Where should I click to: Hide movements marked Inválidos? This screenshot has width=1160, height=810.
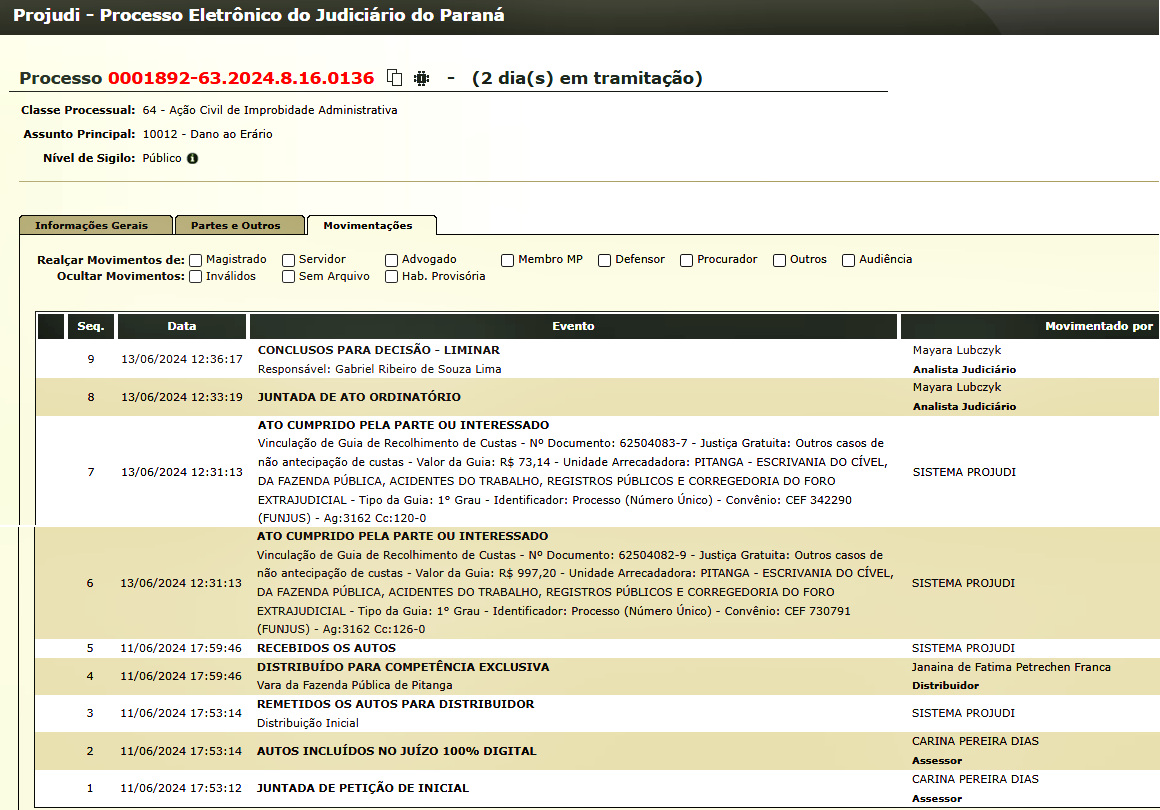tap(196, 277)
